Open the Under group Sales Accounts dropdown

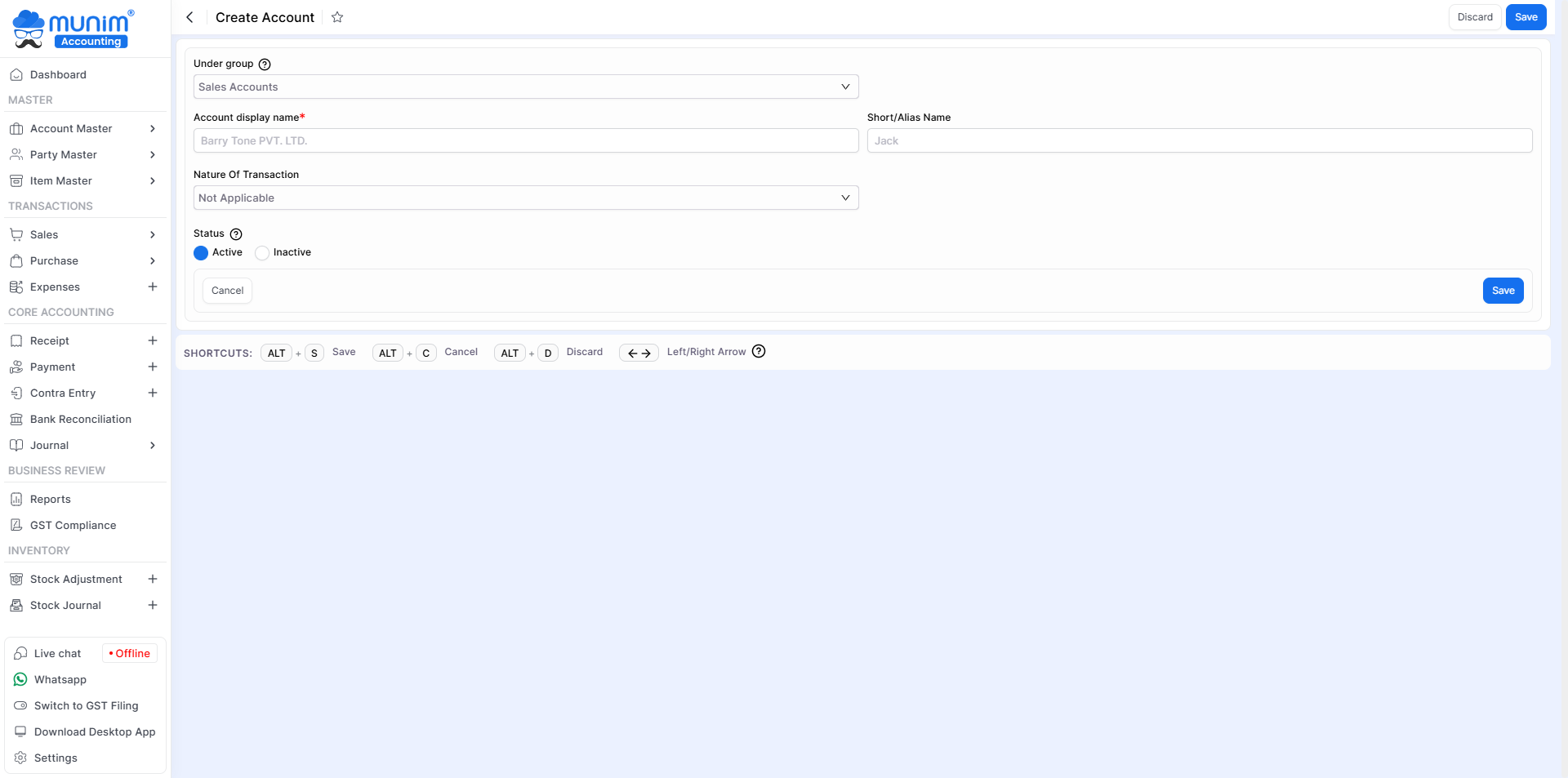[x=525, y=87]
